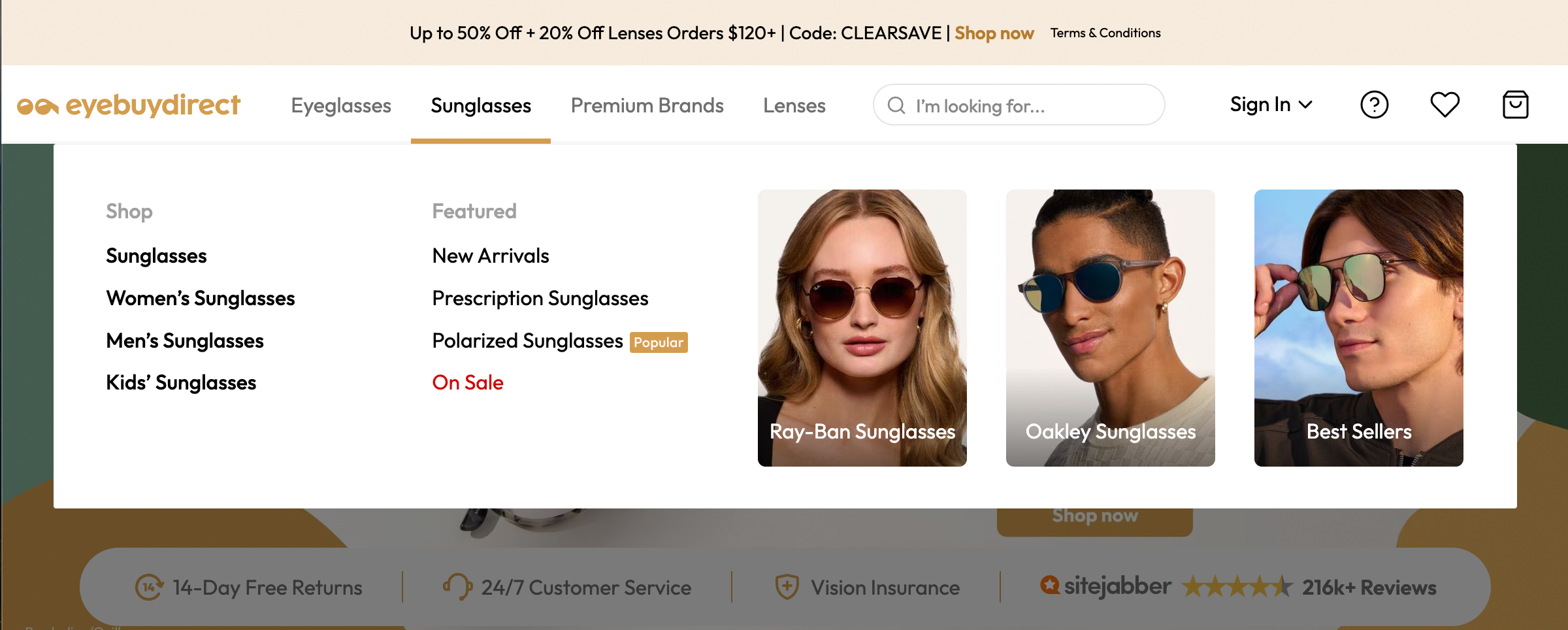The height and width of the screenshot is (630, 1568).
Task: Select the Women's Sunglasses category
Action: coord(200,298)
